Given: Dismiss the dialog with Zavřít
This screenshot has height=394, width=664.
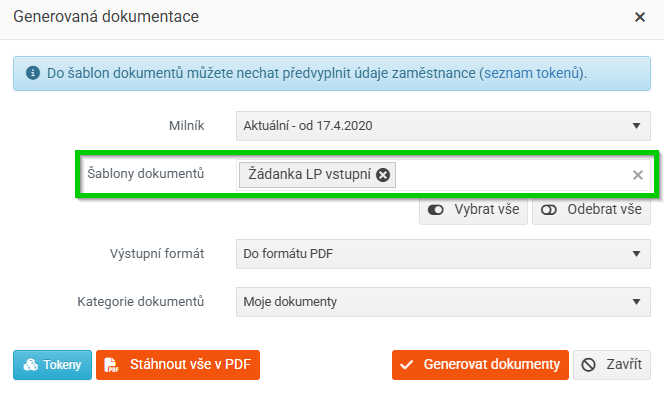Looking at the screenshot, I should (612, 365).
